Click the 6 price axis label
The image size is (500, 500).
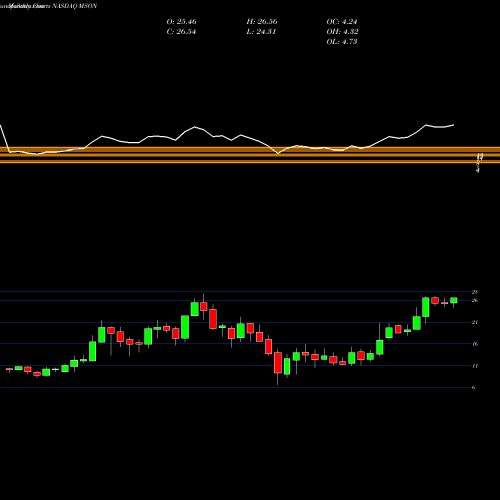tap(473, 388)
